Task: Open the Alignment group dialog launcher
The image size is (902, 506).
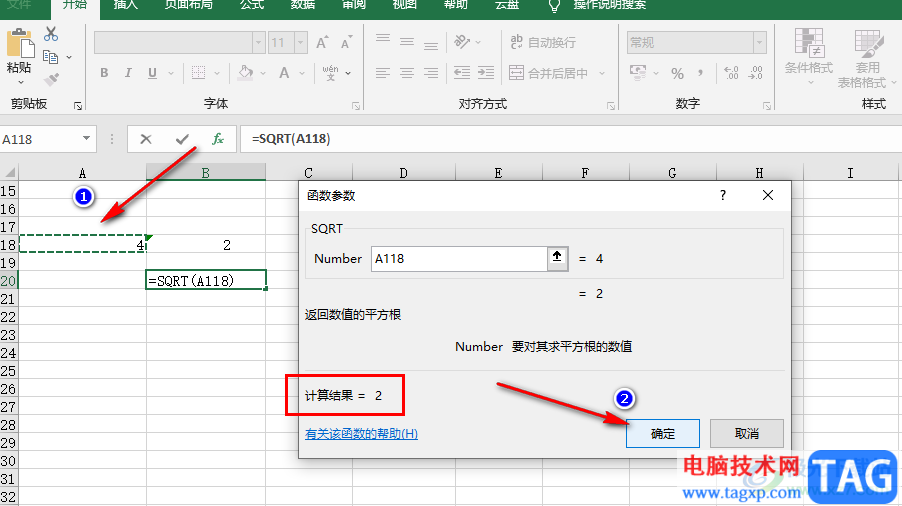Action: pyautogui.click(x=611, y=106)
